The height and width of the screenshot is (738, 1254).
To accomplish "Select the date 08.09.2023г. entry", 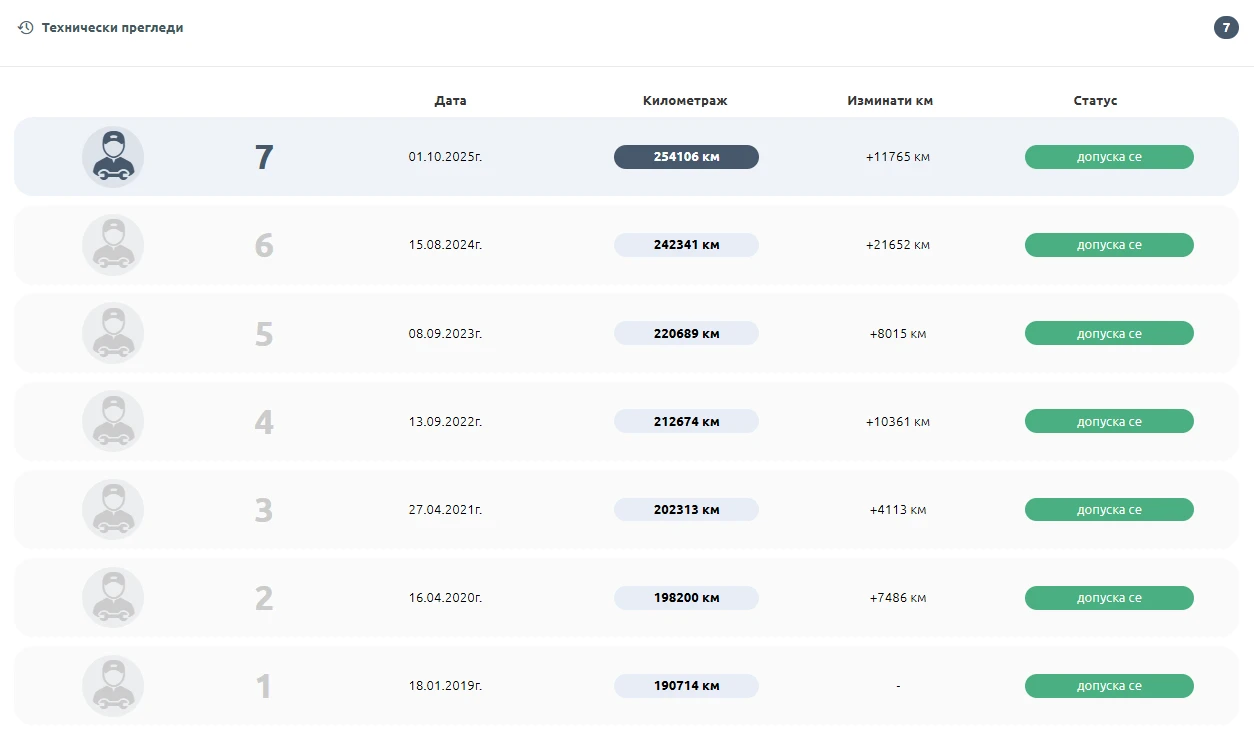I will click(445, 333).
